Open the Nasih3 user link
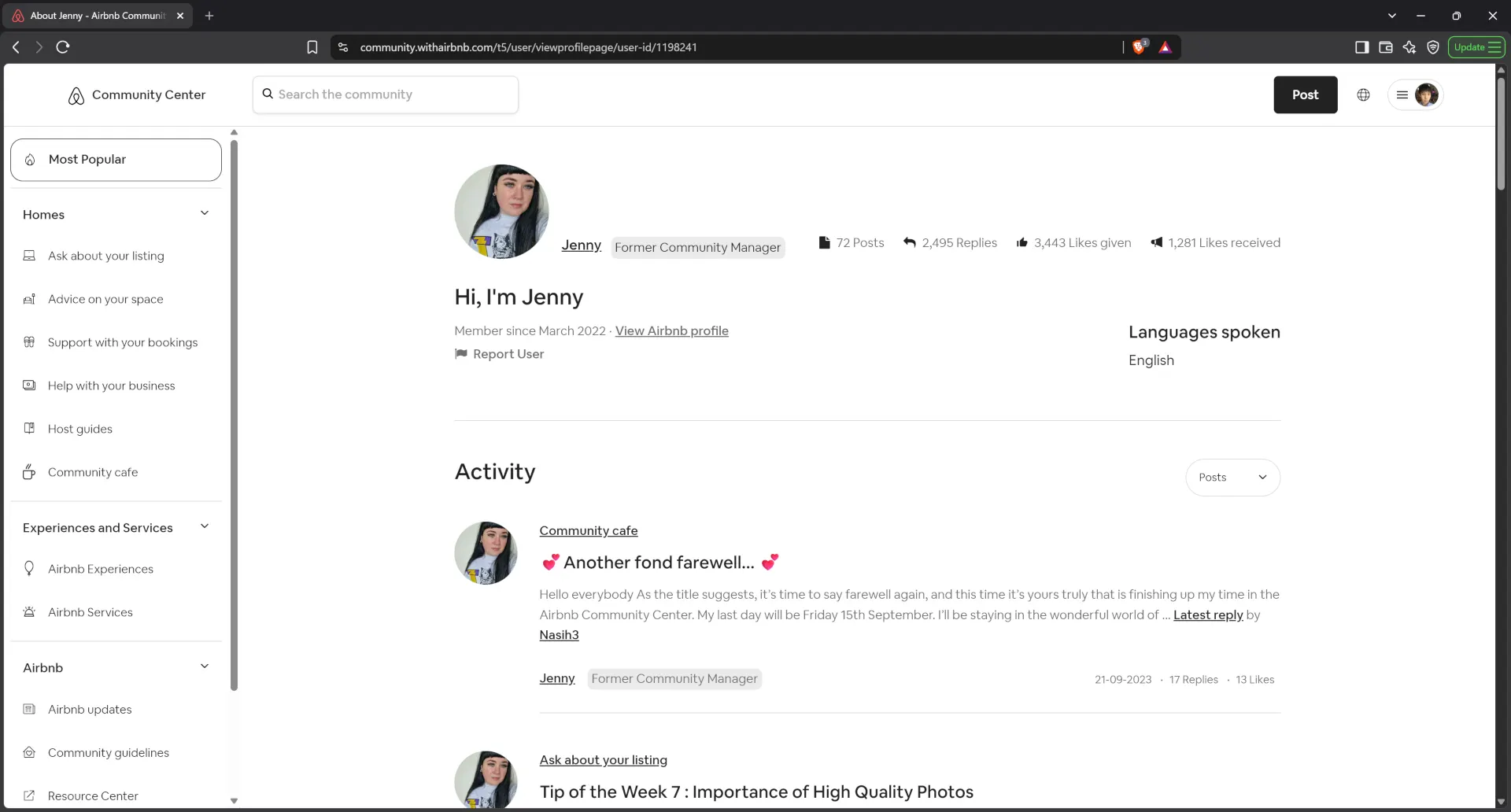The height and width of the screenshot is (812, 1511). [x=559, y=635]
